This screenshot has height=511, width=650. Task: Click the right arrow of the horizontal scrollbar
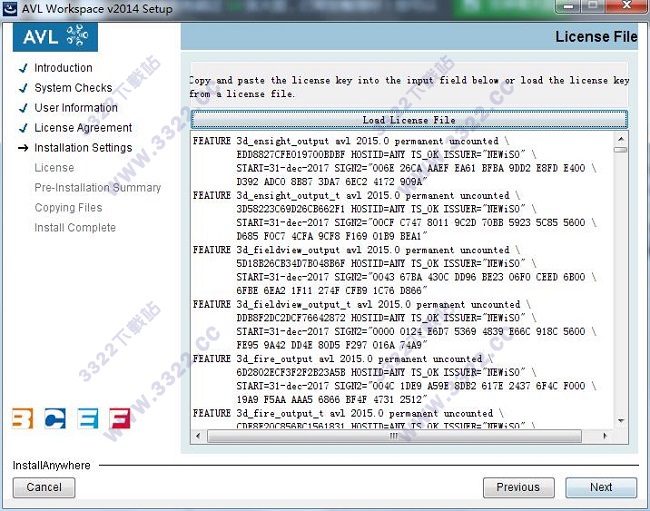point(605,436)
